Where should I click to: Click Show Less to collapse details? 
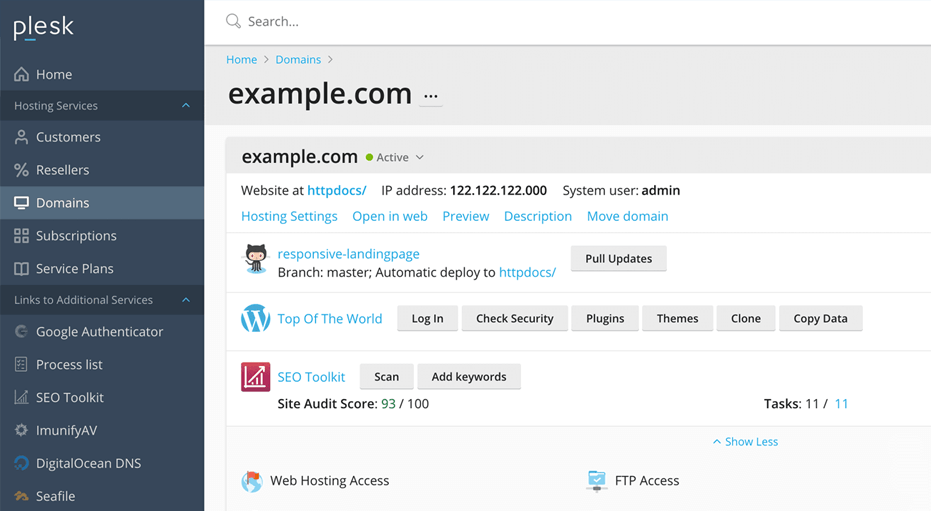[x=745, y=442]
